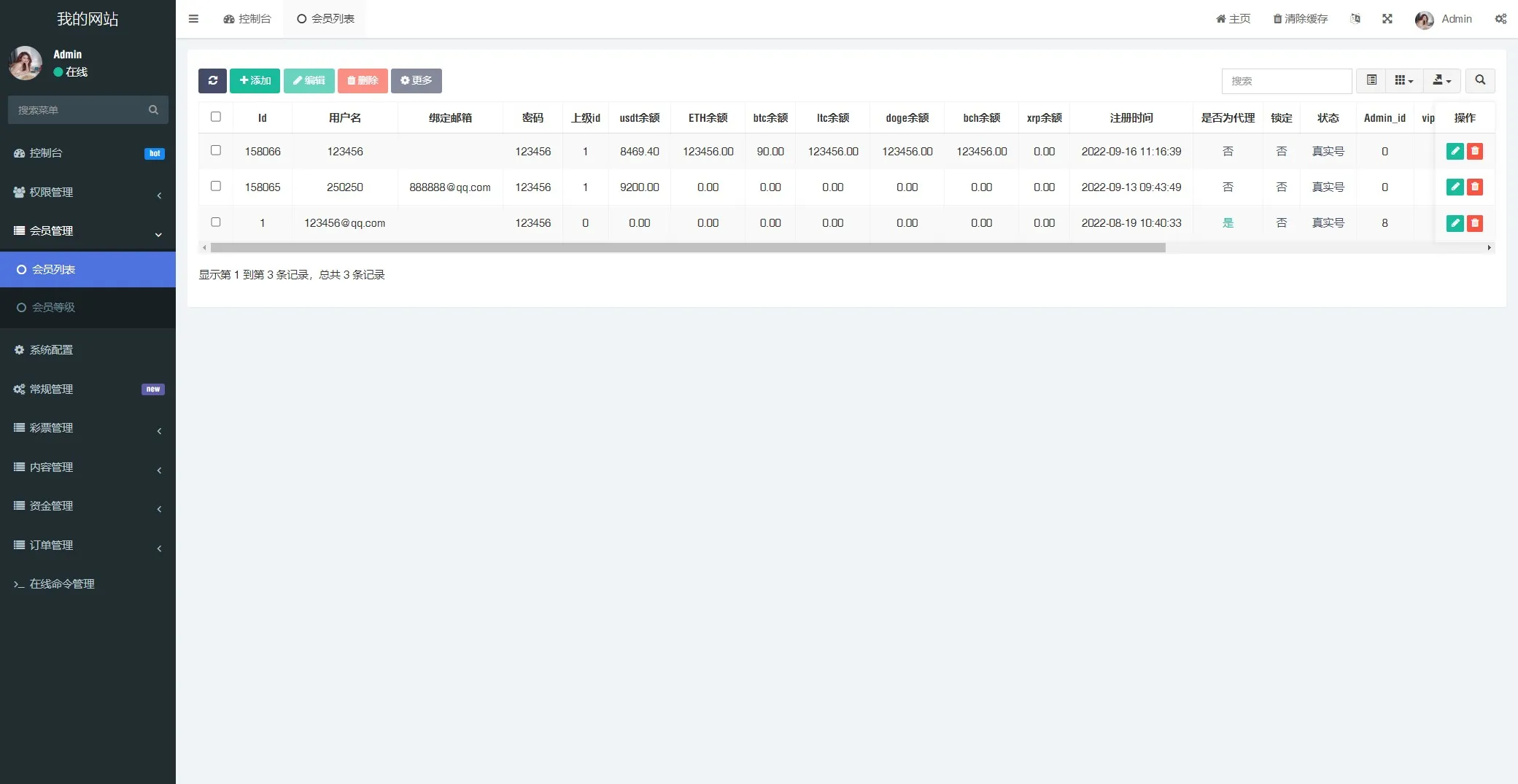Click the table's horizontal scrollbar
1518x784 pixels.
pyautogui.click(x=687, y=248)
